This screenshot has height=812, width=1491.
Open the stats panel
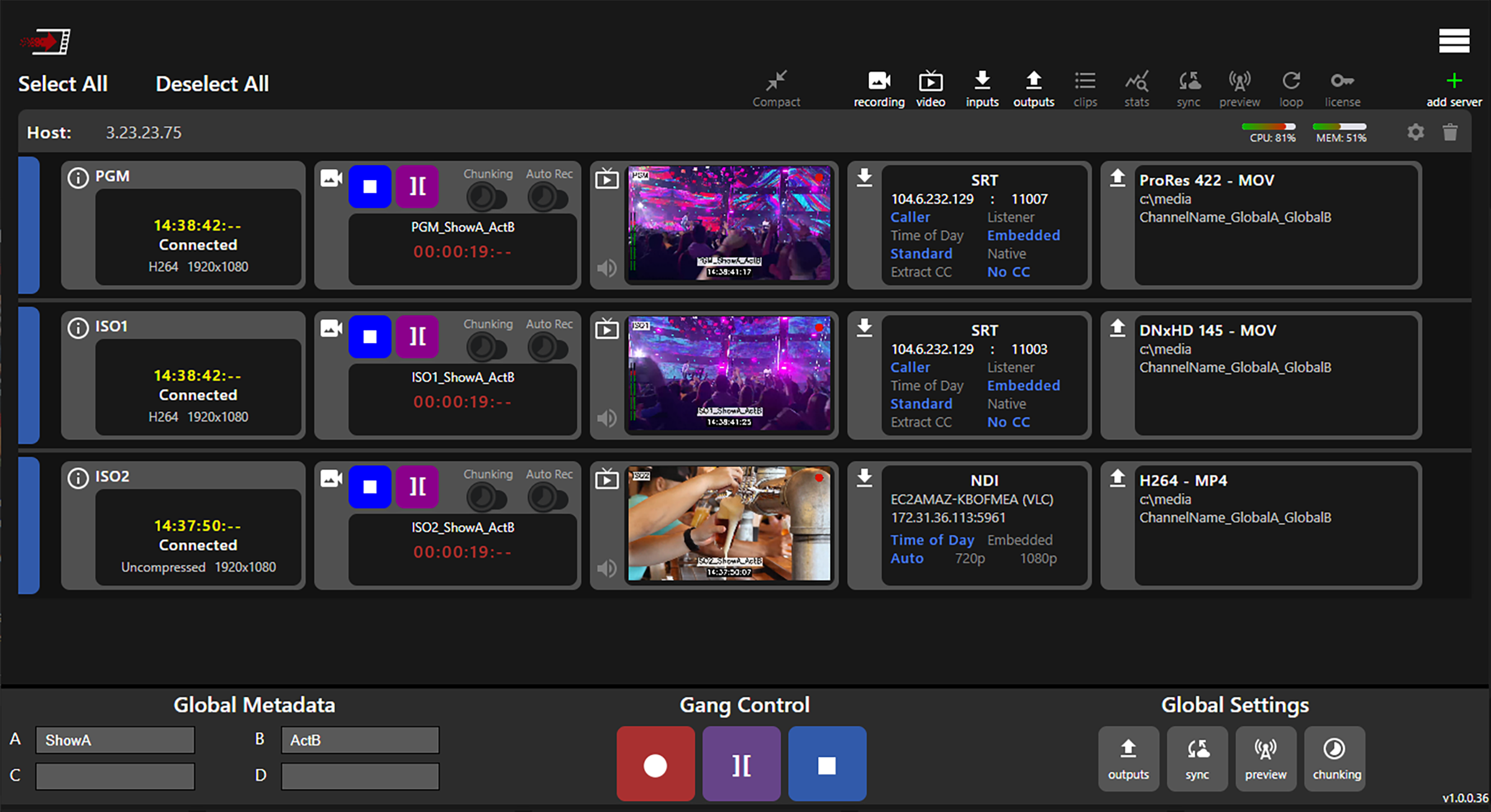click(1136, 87)
